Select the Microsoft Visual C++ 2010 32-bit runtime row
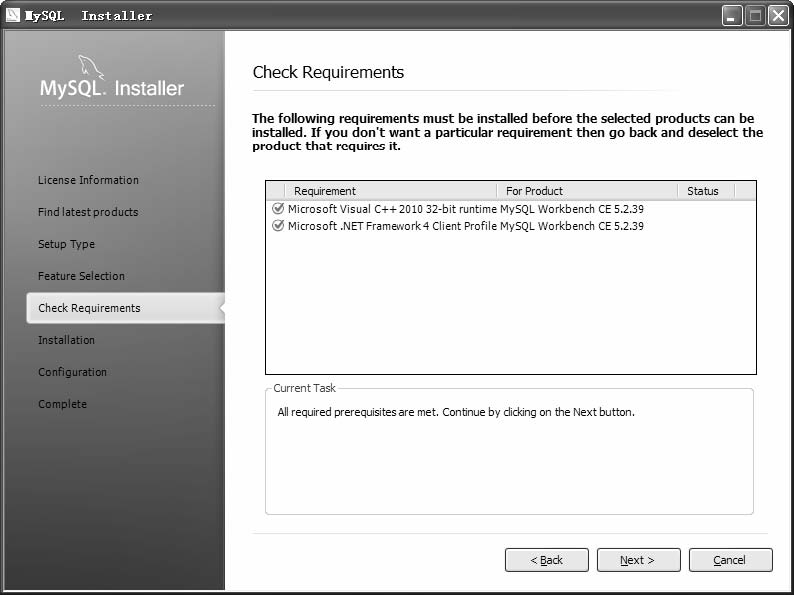This screenshot has height=595, width=794. coord(510,209)
